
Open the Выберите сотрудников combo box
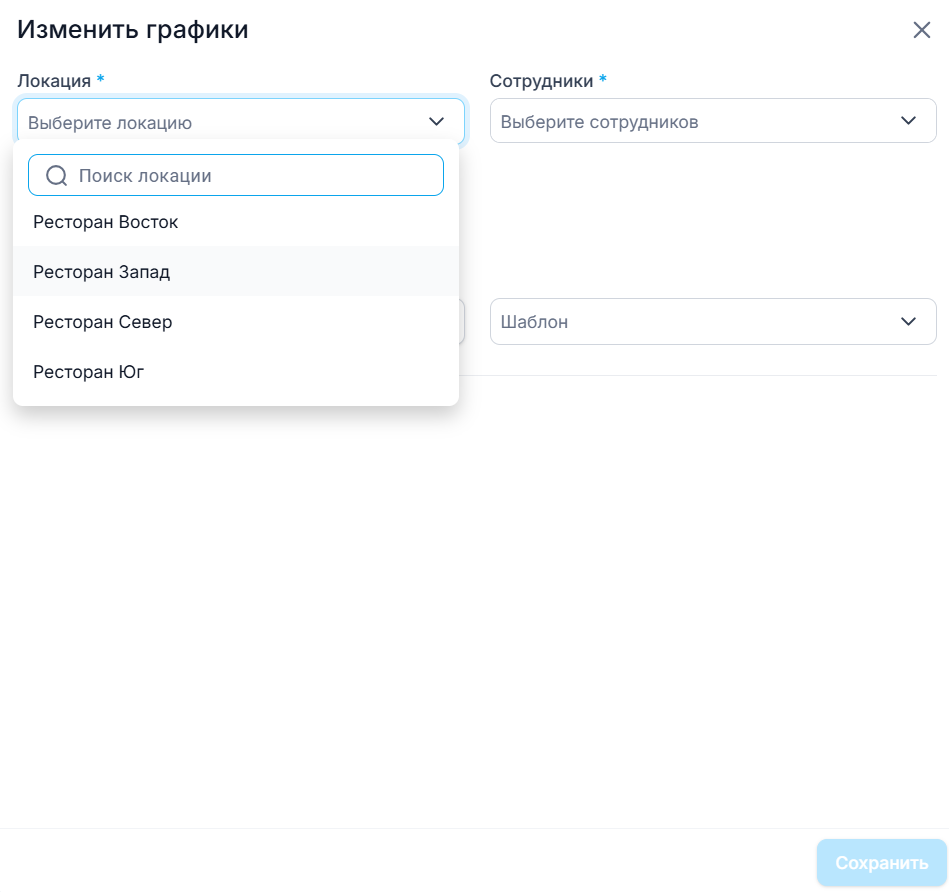[x=700, y=122]
